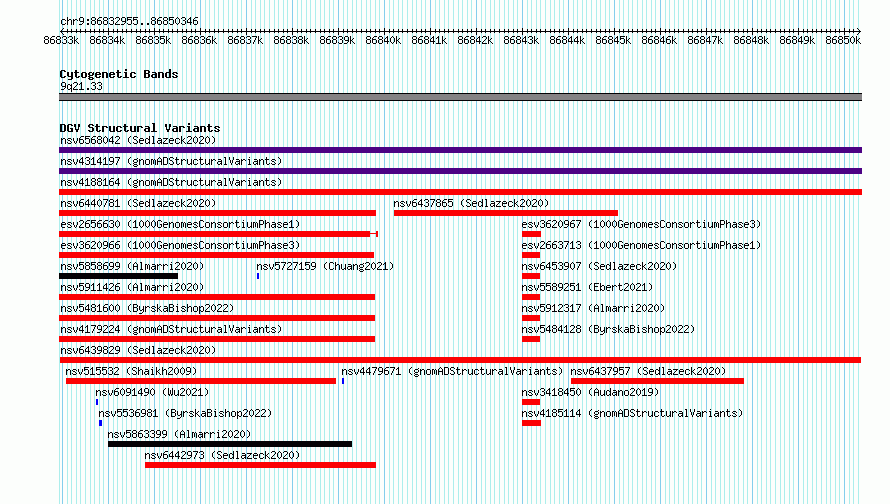Click the red bar under nsv6442973
The image size is (890, 504).
click(261, 465)
